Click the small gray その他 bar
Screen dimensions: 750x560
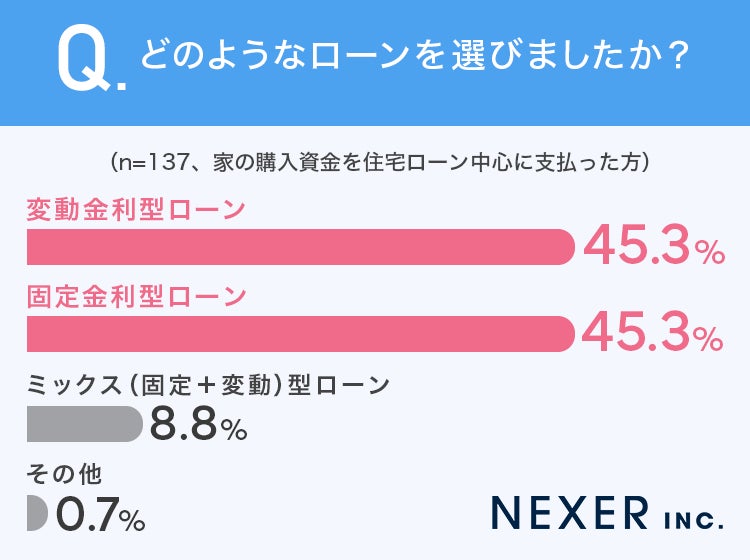[37, 513]
